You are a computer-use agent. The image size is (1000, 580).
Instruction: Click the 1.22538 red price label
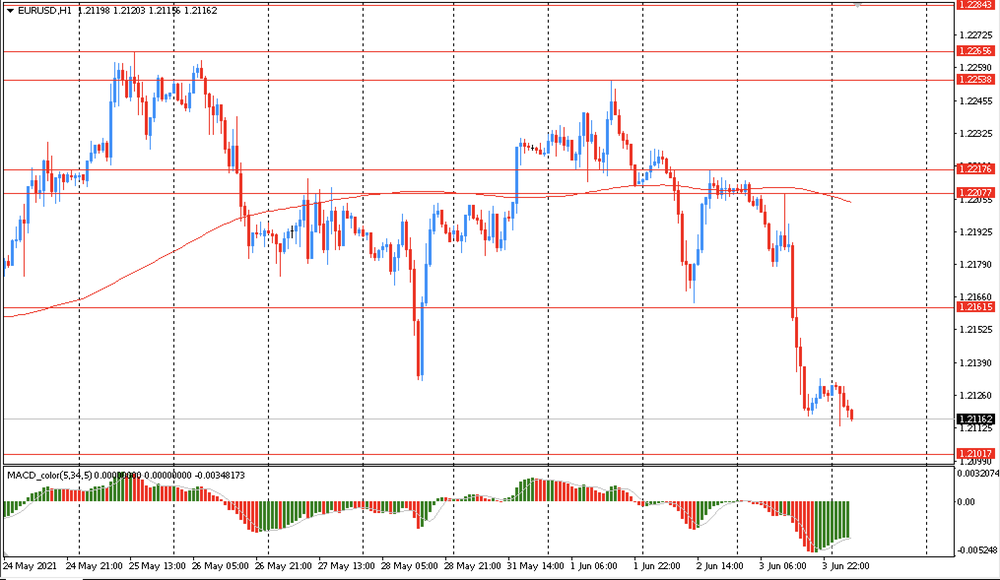[x=974, y=80]
